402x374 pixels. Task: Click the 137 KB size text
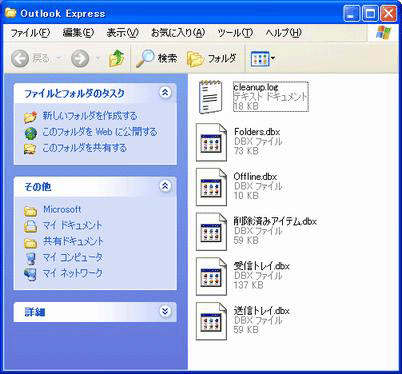click(249, 285)
